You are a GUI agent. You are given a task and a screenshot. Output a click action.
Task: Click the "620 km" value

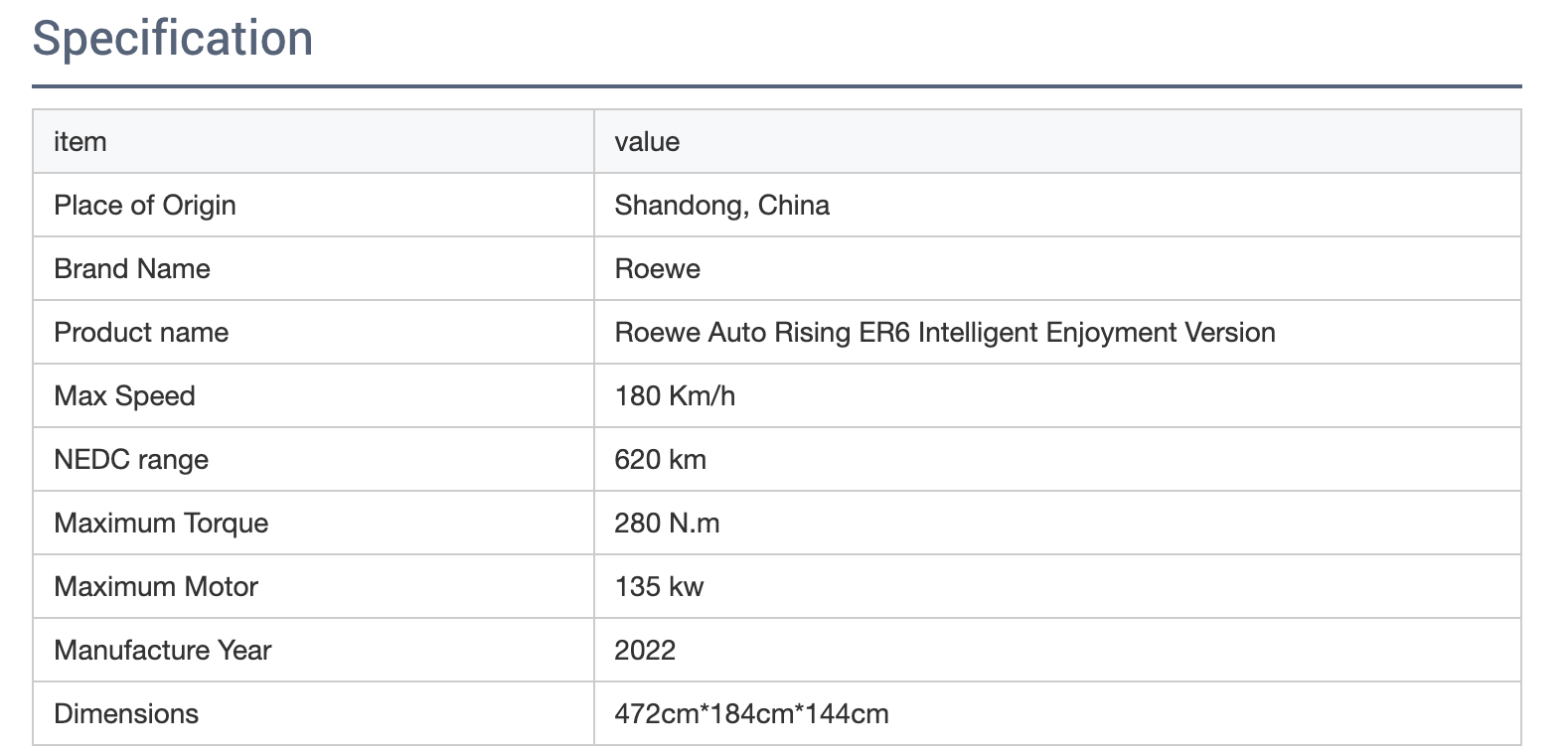tap(660, 460)
